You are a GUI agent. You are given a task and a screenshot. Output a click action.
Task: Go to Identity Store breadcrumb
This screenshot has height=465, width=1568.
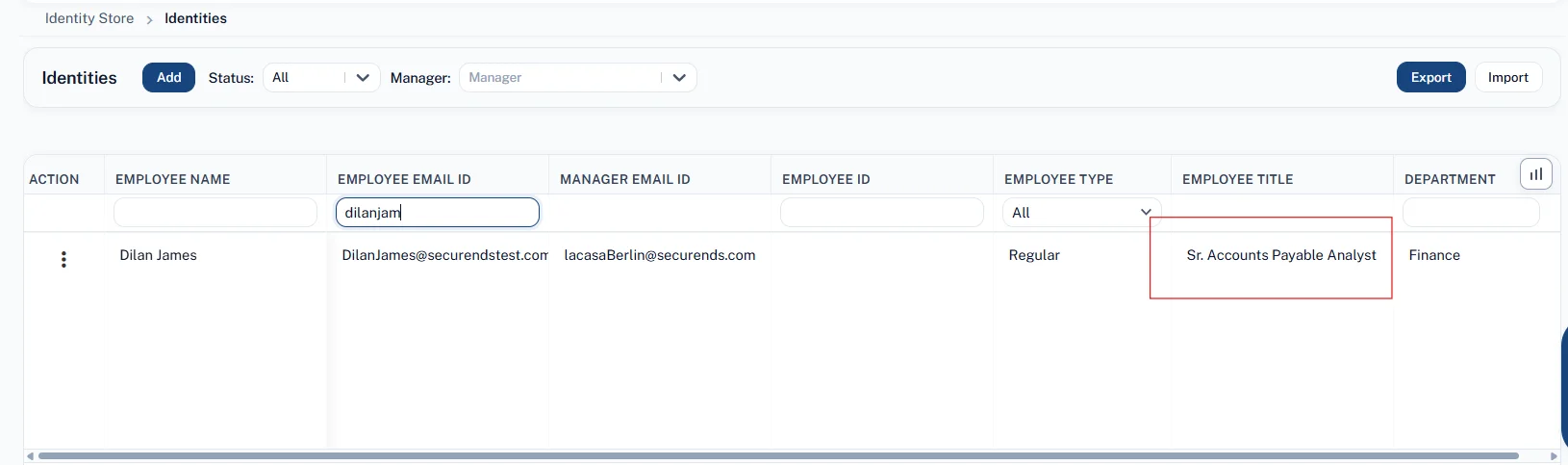[89, 18]
